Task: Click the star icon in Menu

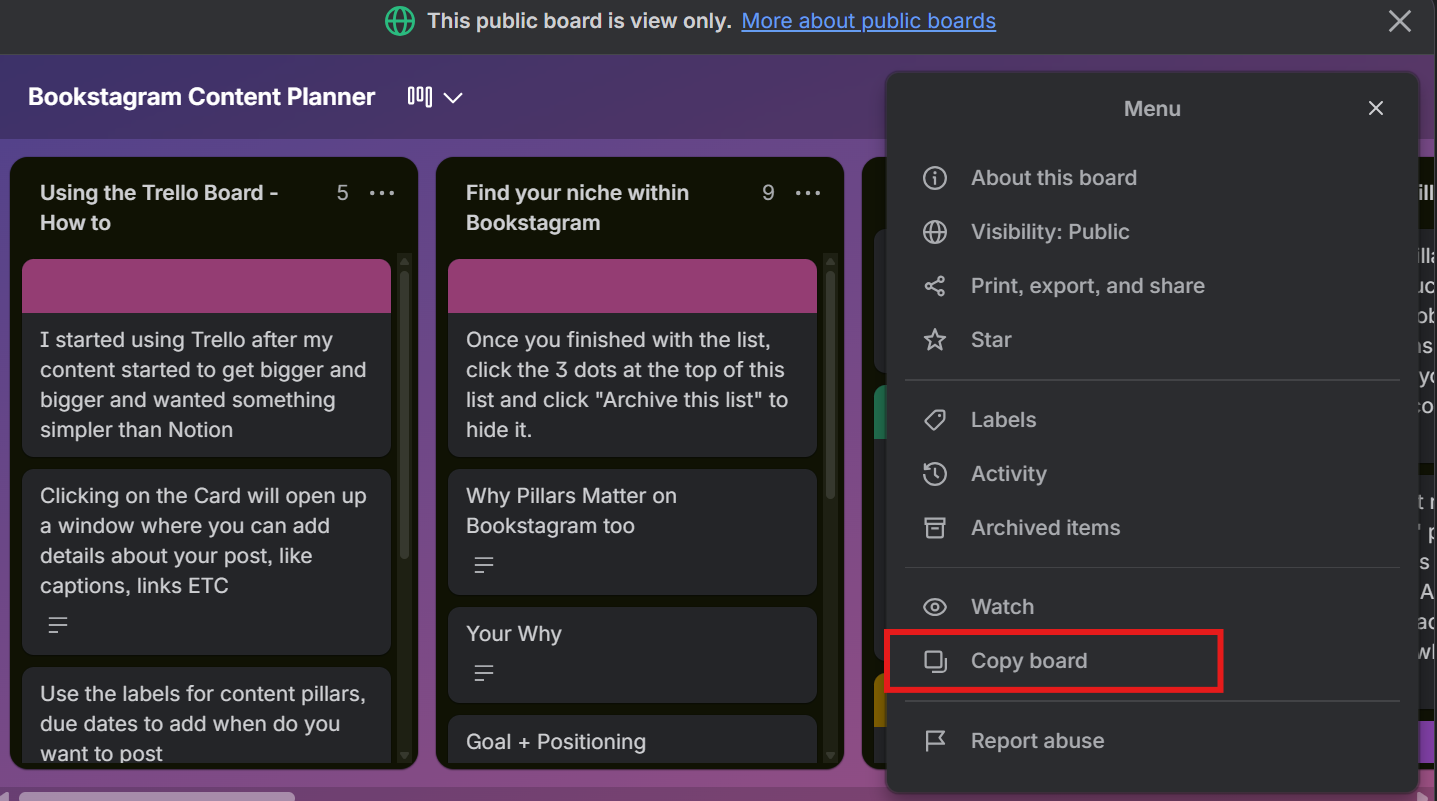Action: [934, 340]
